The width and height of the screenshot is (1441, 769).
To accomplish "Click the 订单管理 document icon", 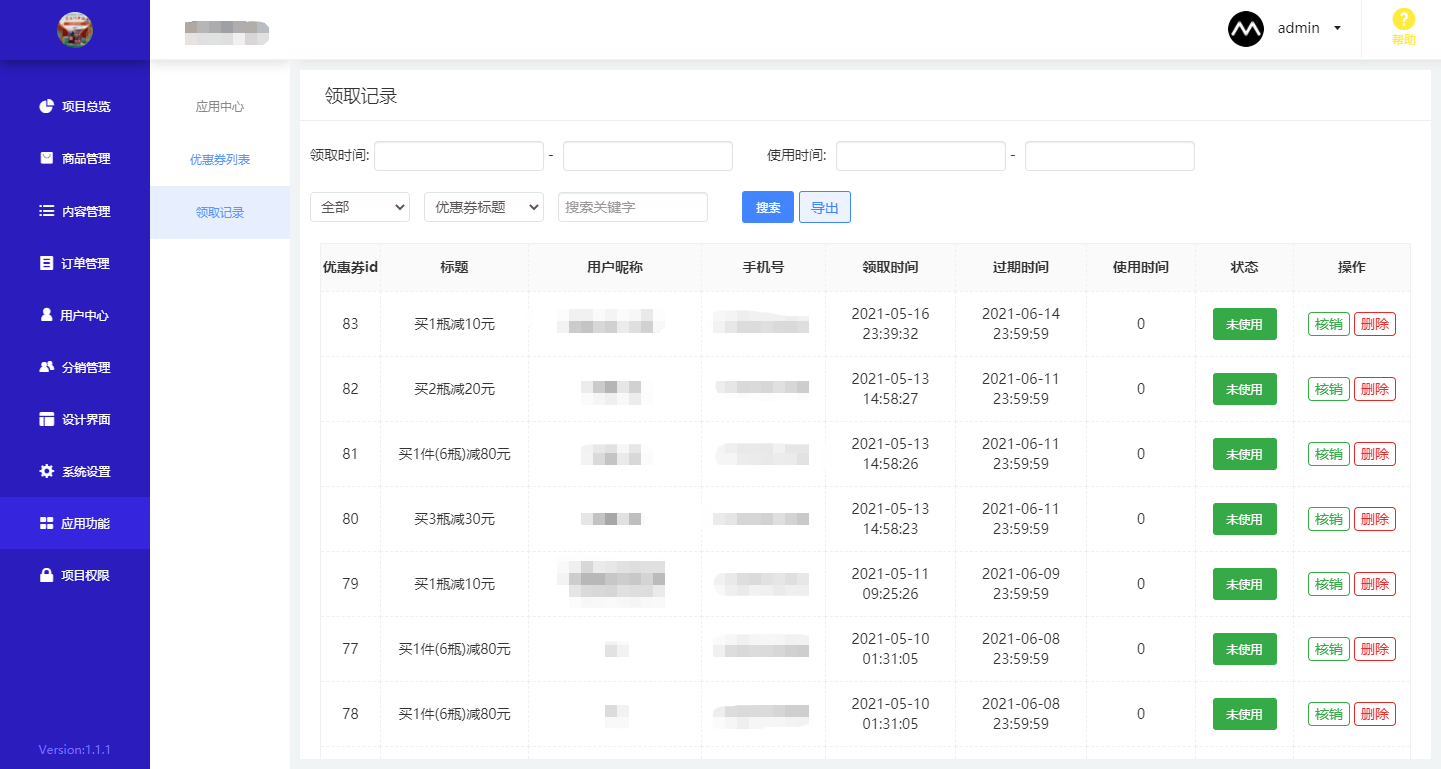I will [x=46, y=263].
